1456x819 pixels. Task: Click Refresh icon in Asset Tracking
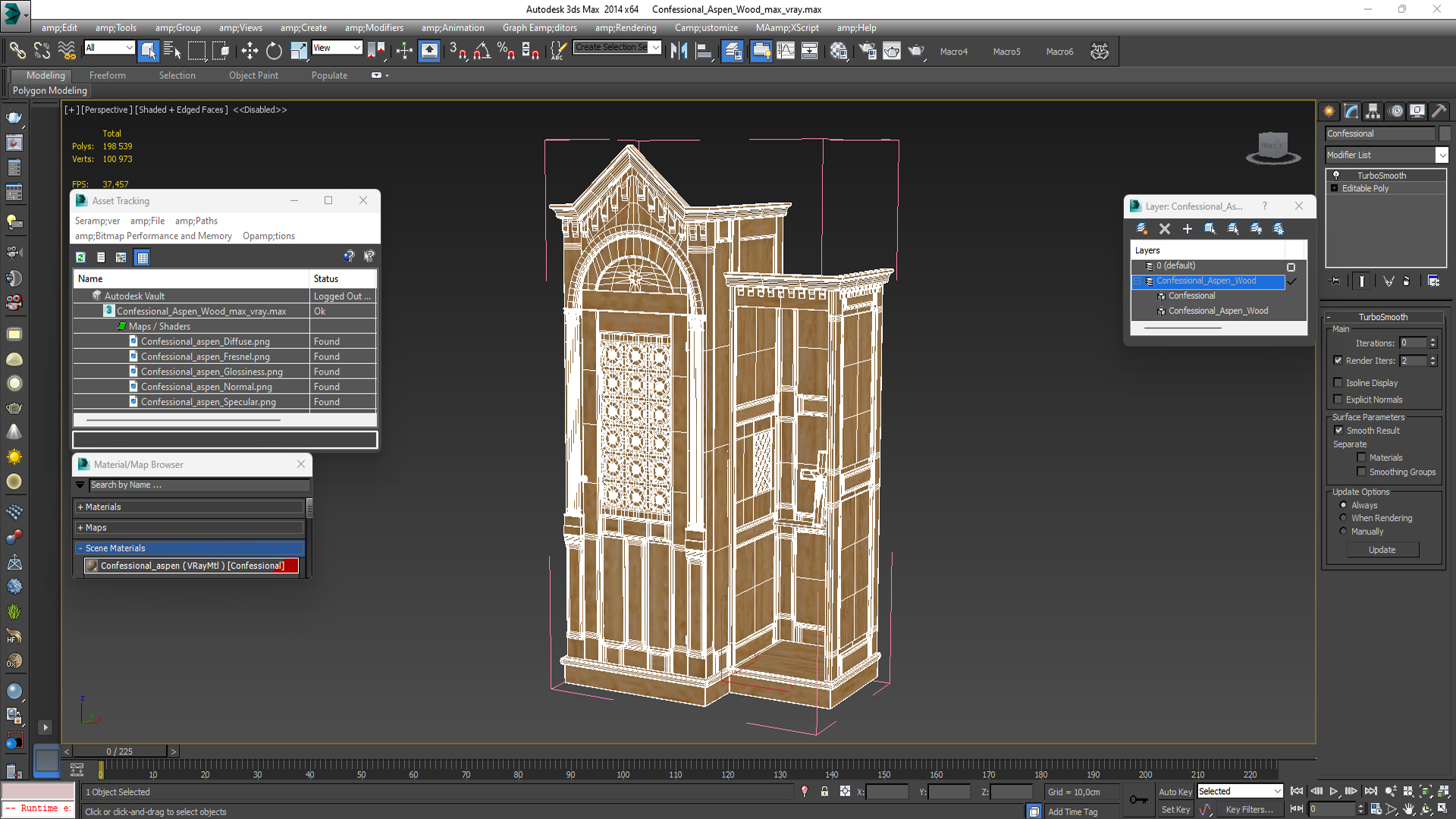(x=80, y=257)
